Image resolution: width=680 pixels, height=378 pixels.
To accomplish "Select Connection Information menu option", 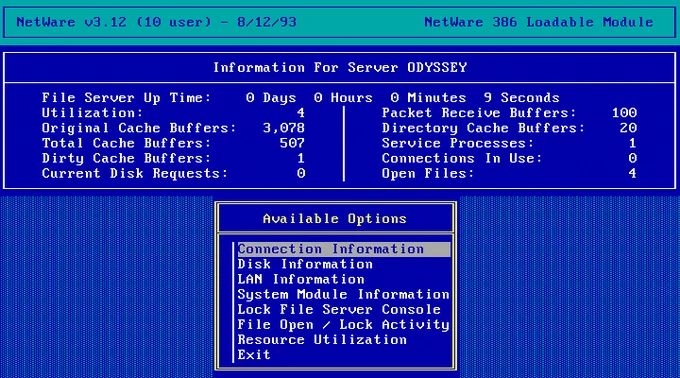I will tap(343, 249).
